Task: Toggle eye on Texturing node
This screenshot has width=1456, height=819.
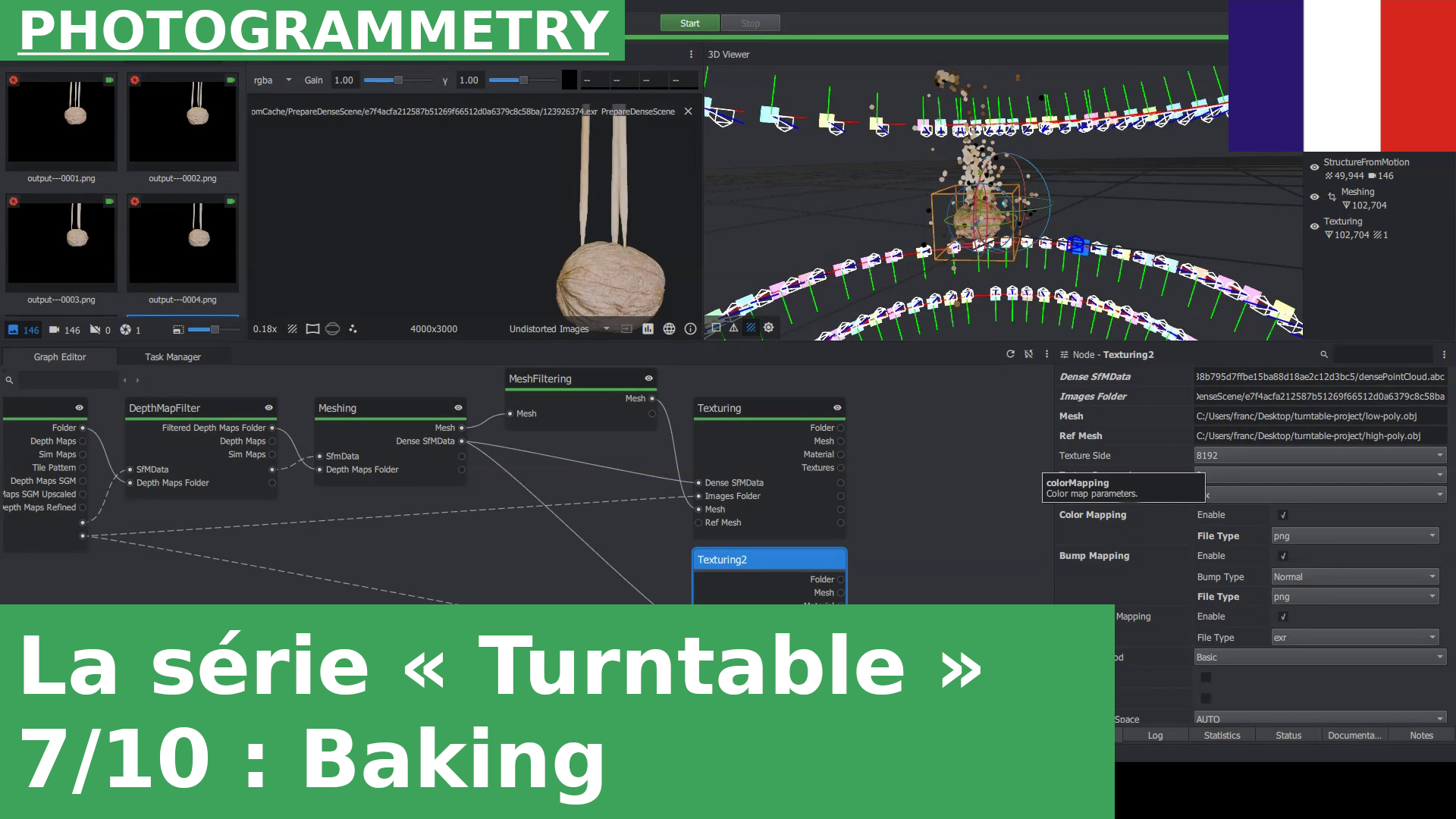Action: click(837, 408)
